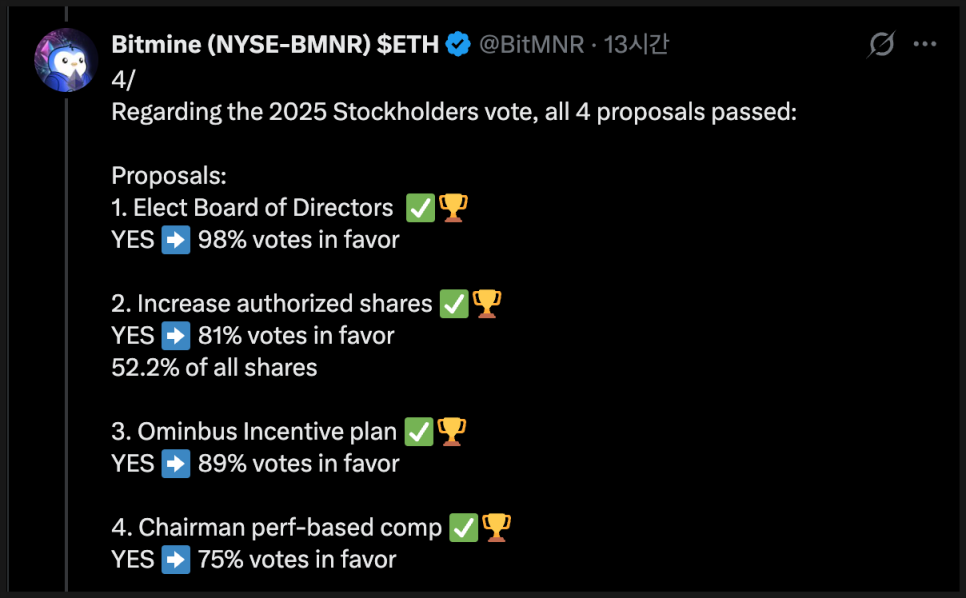This screenshot has height=598, width=966.
Task: Click the blue verified badge
Action: click(x=459, y=44)
